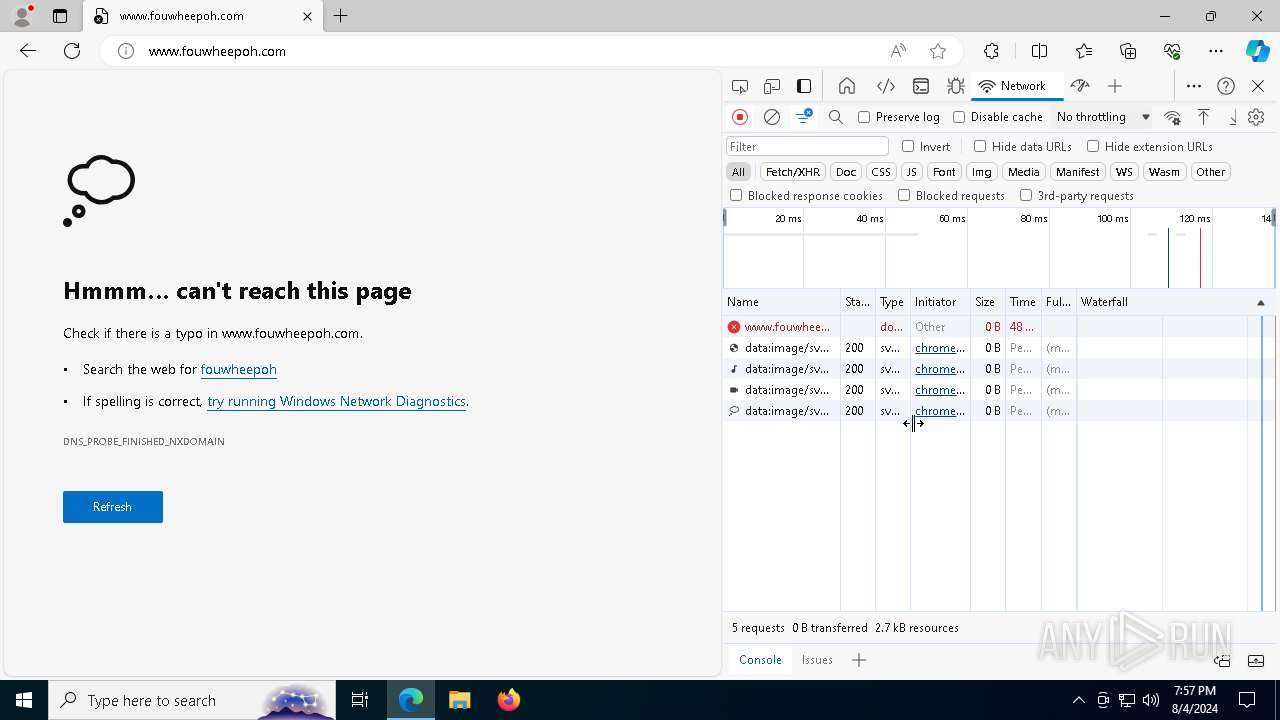Select the All request type filter
The height and width of the screenshot is (720, 1280).
[738, 172]
